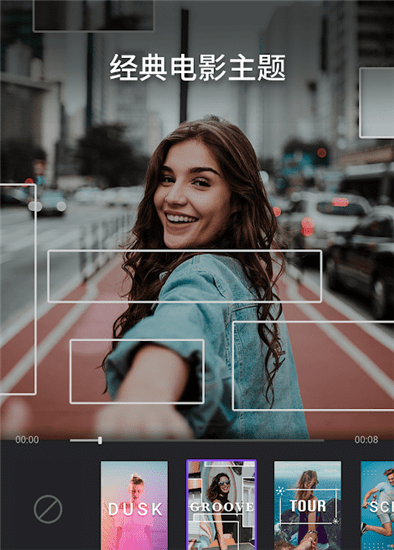The width and height of the screenshot is (394, 550).
Task: Seek to the middle of the timeline bar
Action: pos(196,440)
